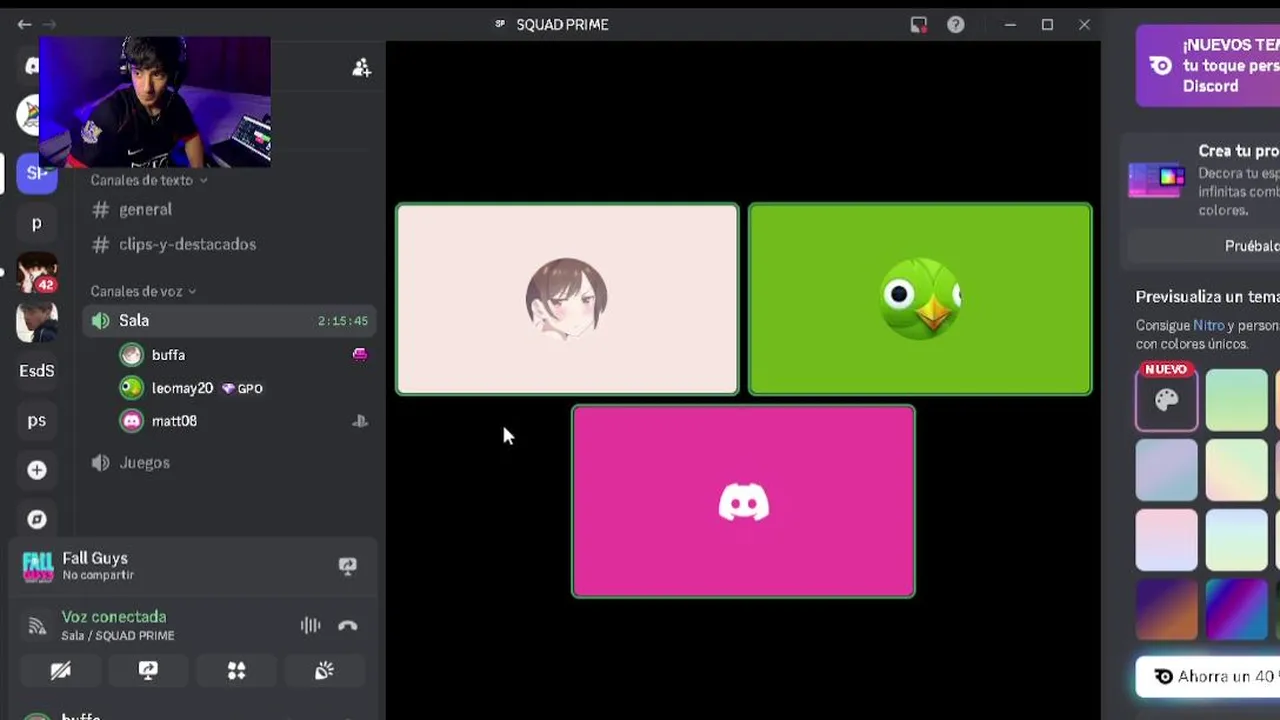Screen dimensions: 1280x720
Task: Go back with the title bar left arrow
Action: point(24,24)
